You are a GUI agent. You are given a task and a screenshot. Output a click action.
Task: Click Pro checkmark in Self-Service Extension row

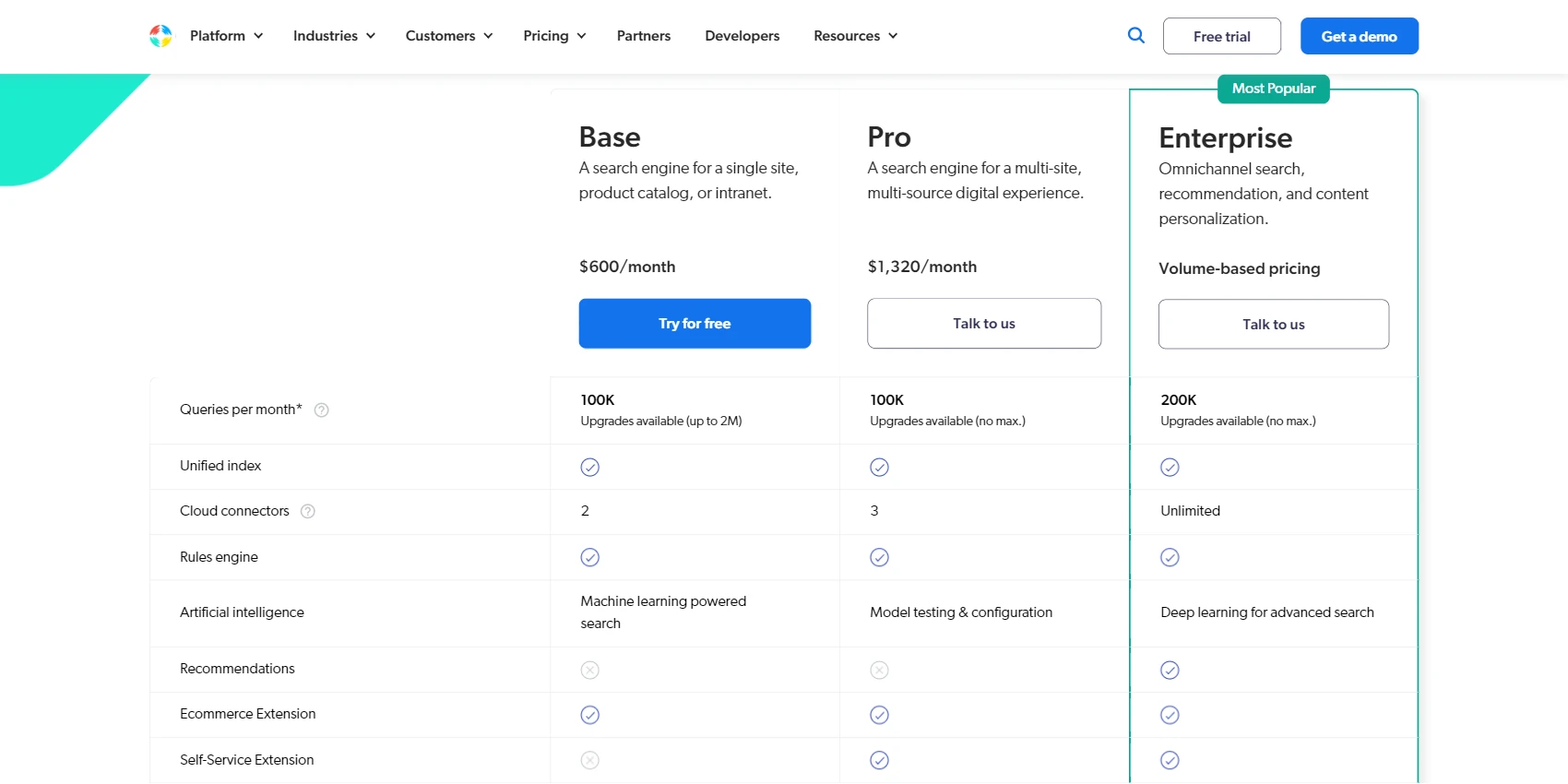point(880,760)
